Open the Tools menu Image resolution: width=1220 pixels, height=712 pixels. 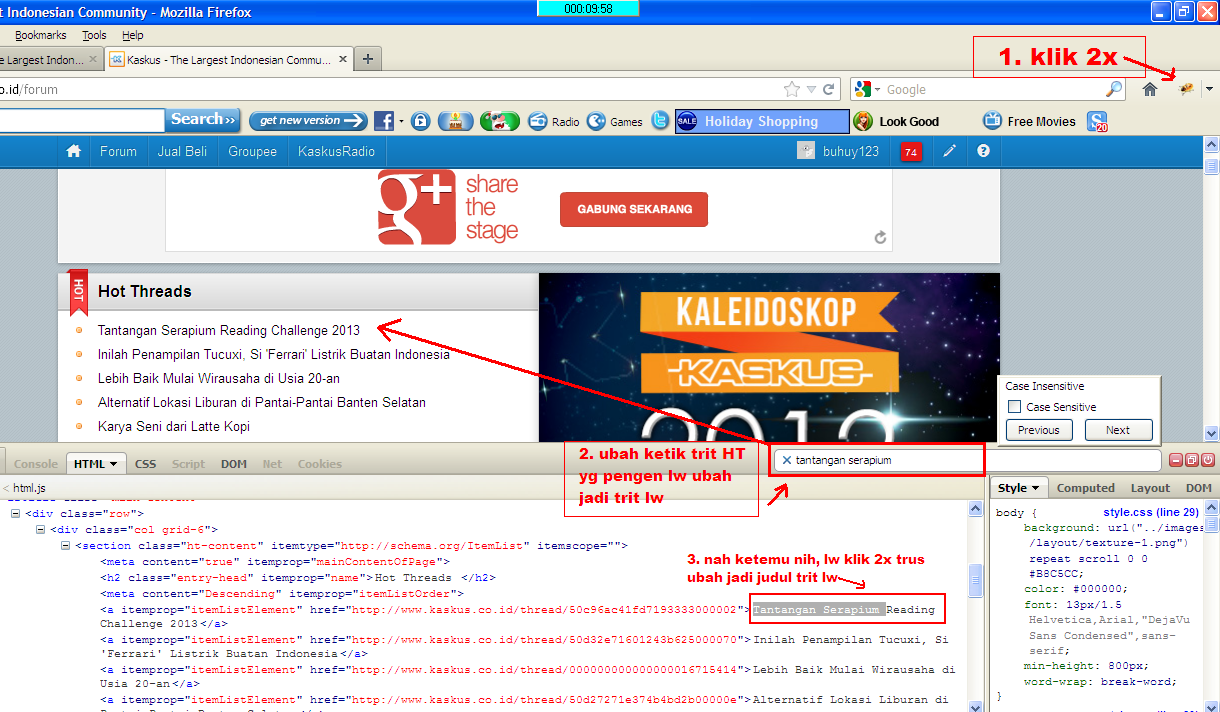(94, 35)
